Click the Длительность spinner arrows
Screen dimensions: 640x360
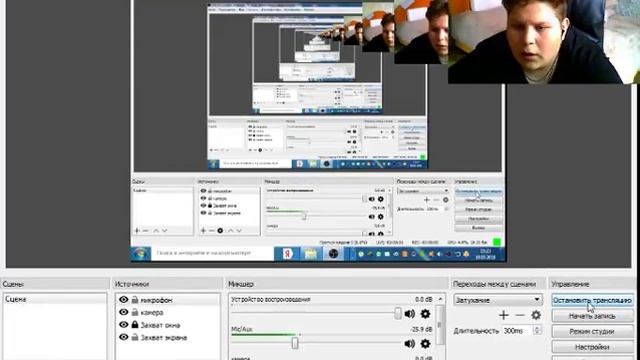coord(538,331)
